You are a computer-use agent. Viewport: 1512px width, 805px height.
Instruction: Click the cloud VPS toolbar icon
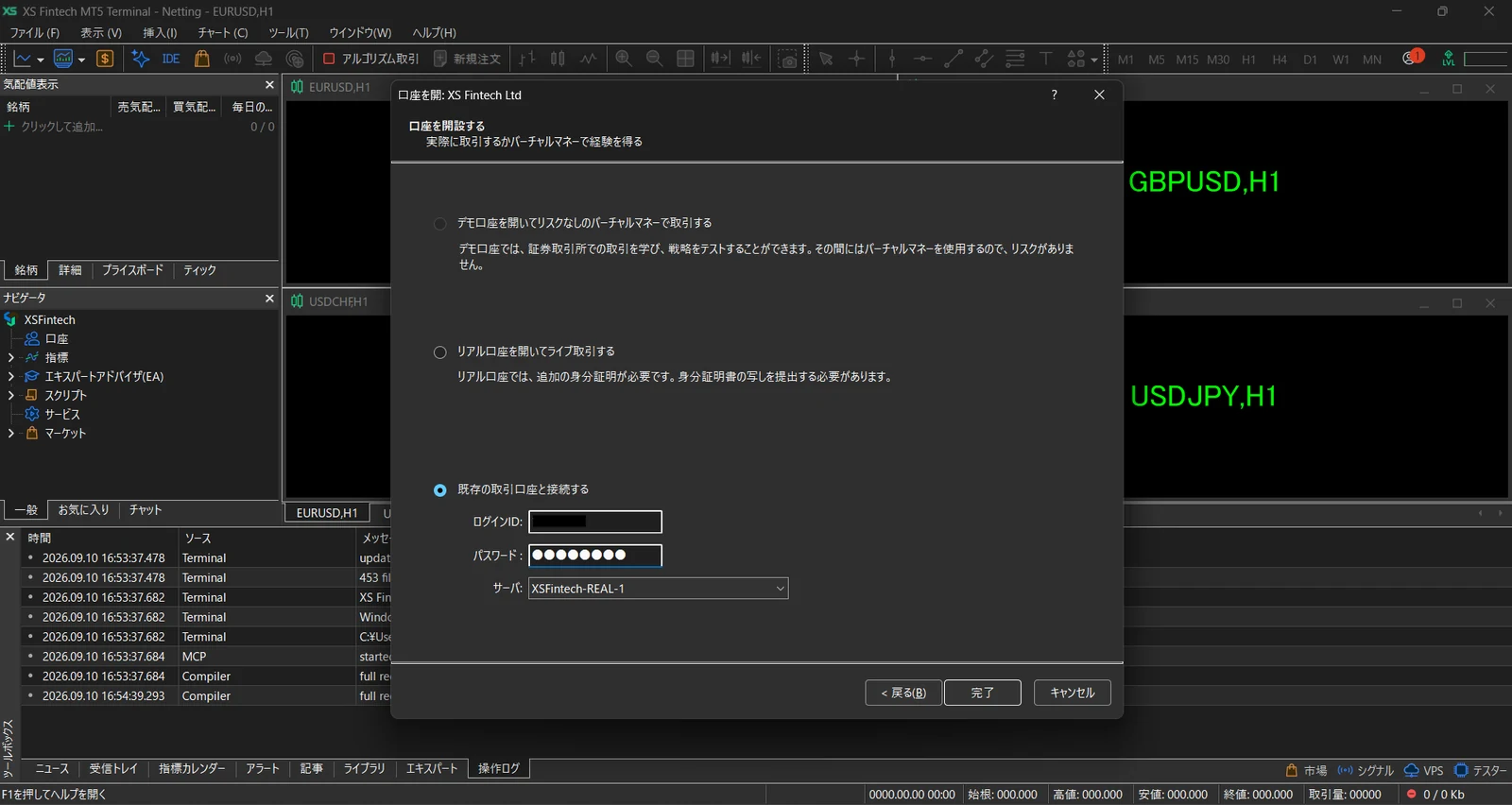point(264,59)
